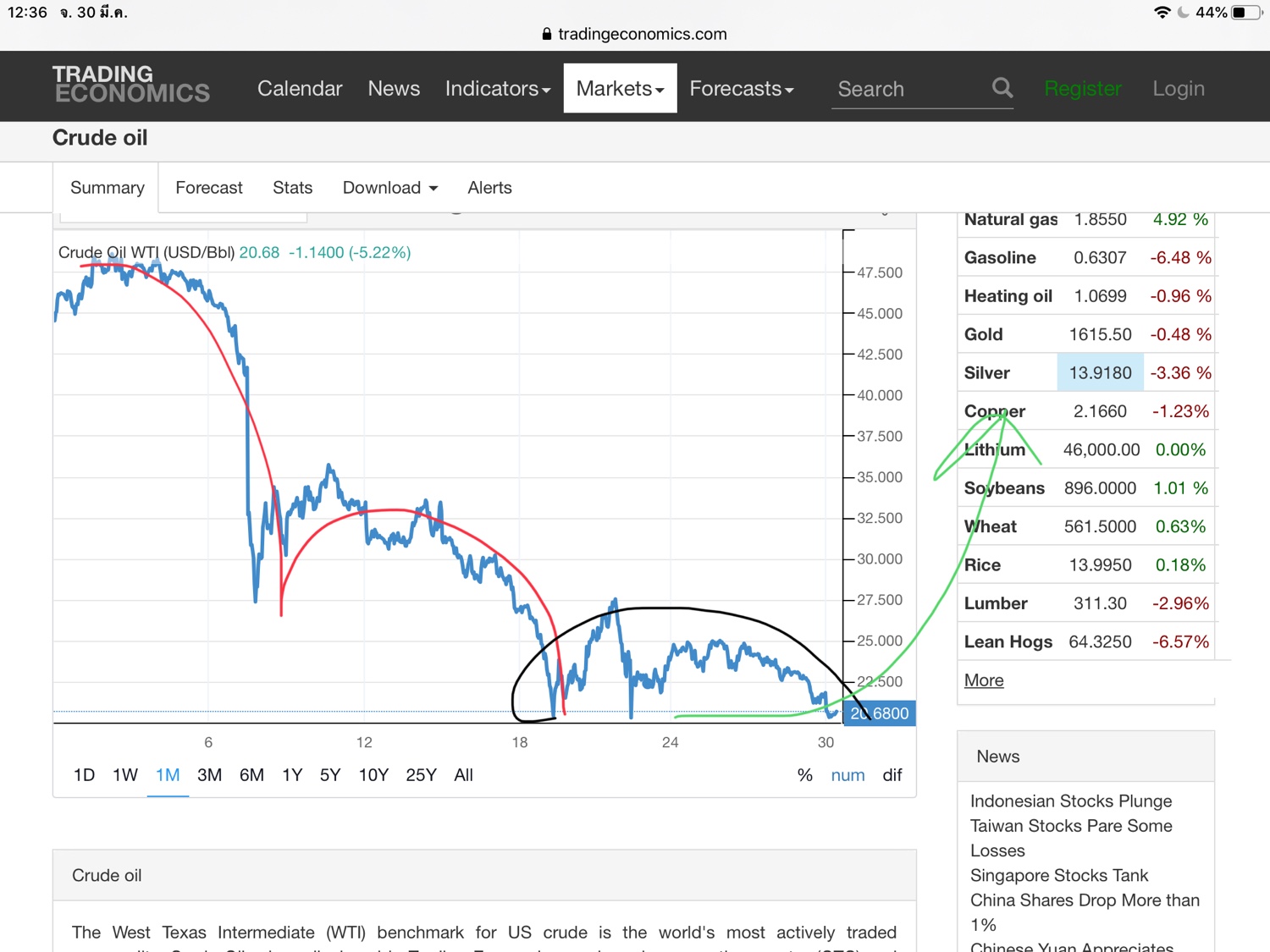Click the More commodities link
This screenshot has height=952, width=1270.
[984, 680]
